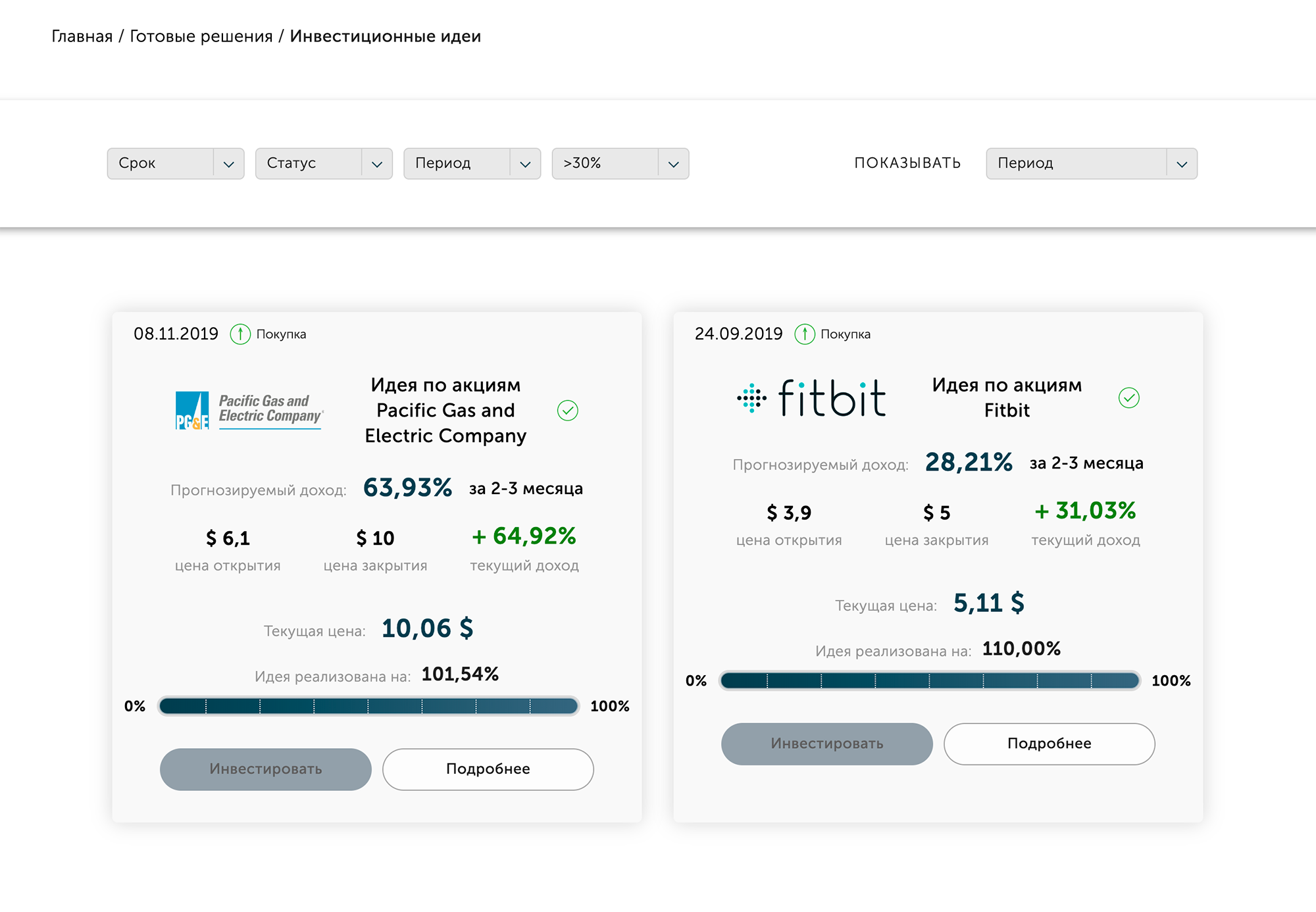This screenshot has height=912, width=1316.
Task: Click date 08.11.2019
Action: tap(176, 334)
